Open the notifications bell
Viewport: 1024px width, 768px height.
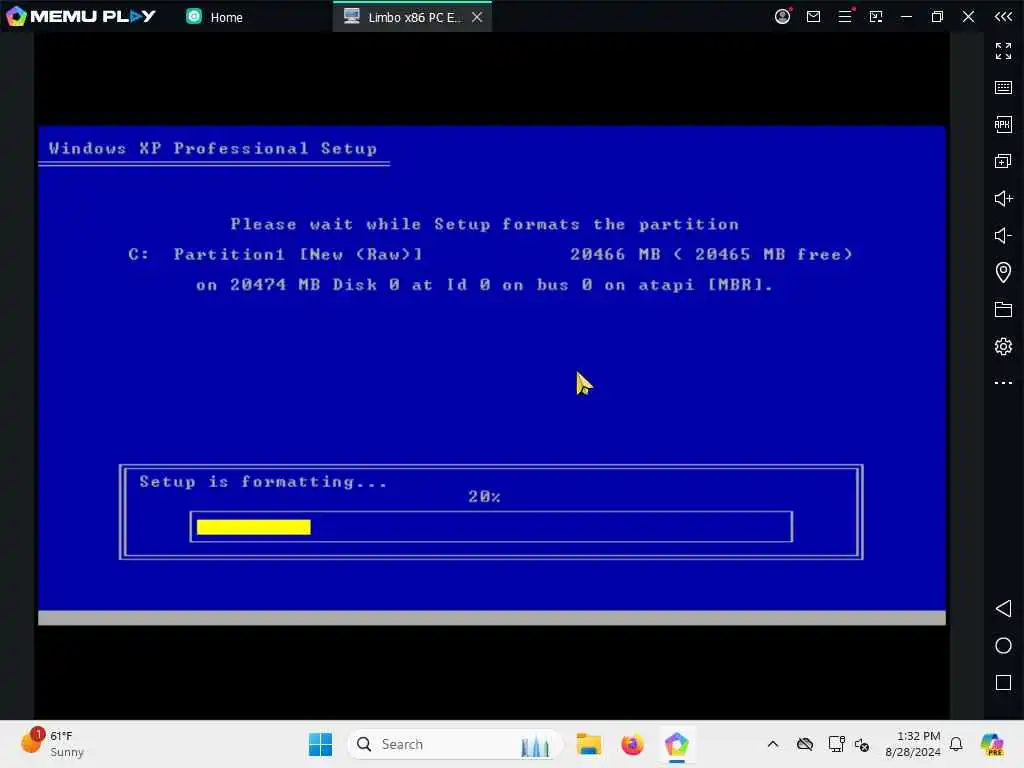[x=956, y=744]
